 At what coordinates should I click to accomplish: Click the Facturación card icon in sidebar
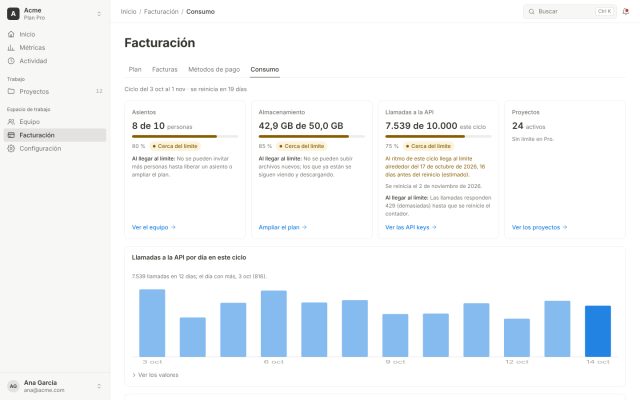pyautogui.click(x=11, y=135)
